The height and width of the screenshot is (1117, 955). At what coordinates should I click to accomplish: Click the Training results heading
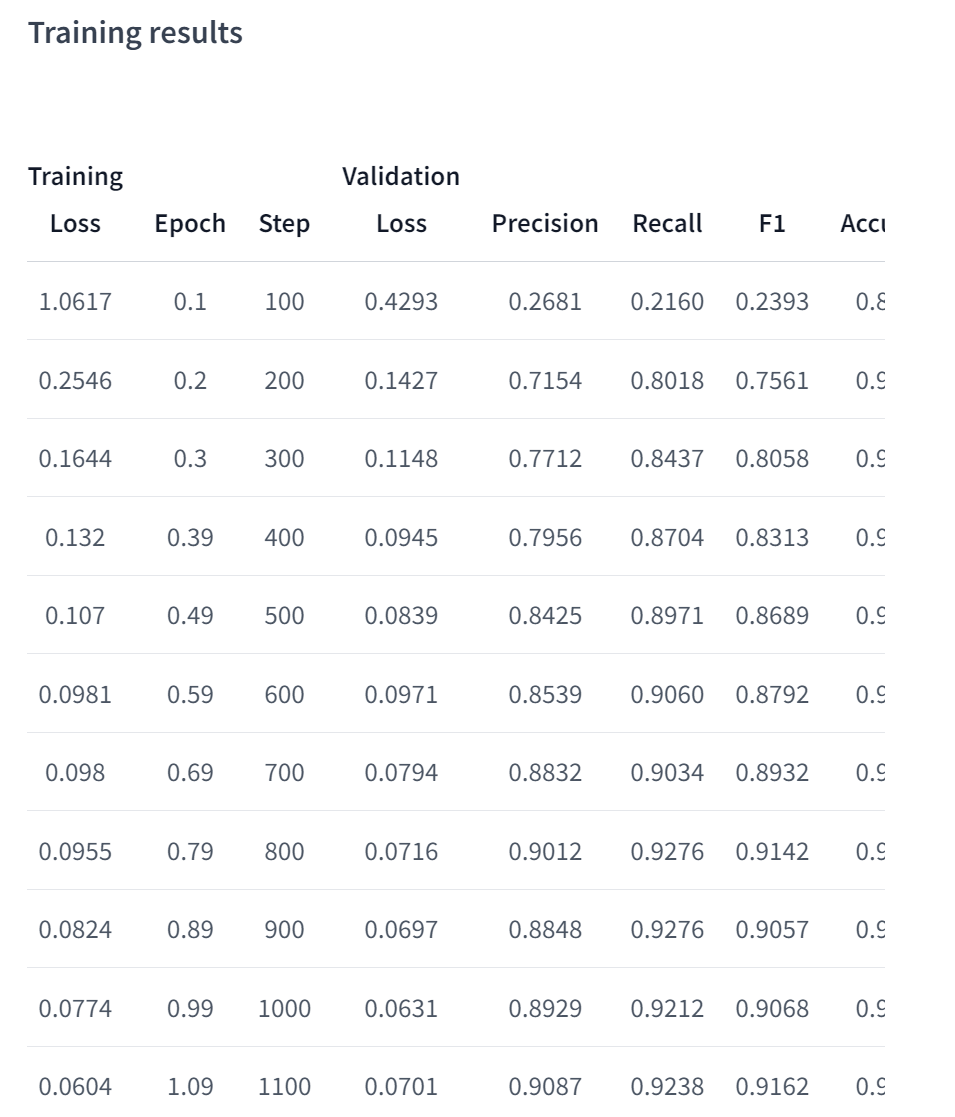135,33
